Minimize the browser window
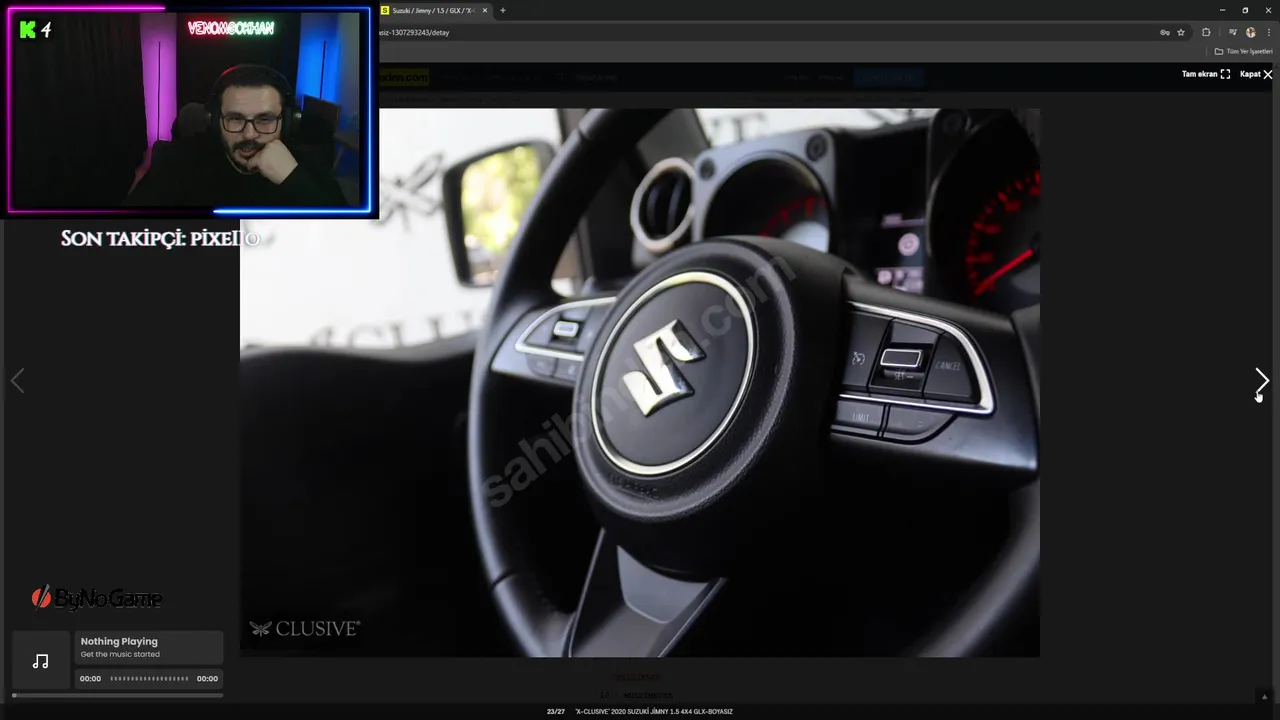The width and height of the screenshot is (1280, 720). pyautogui.click(x=1222, y=10)
